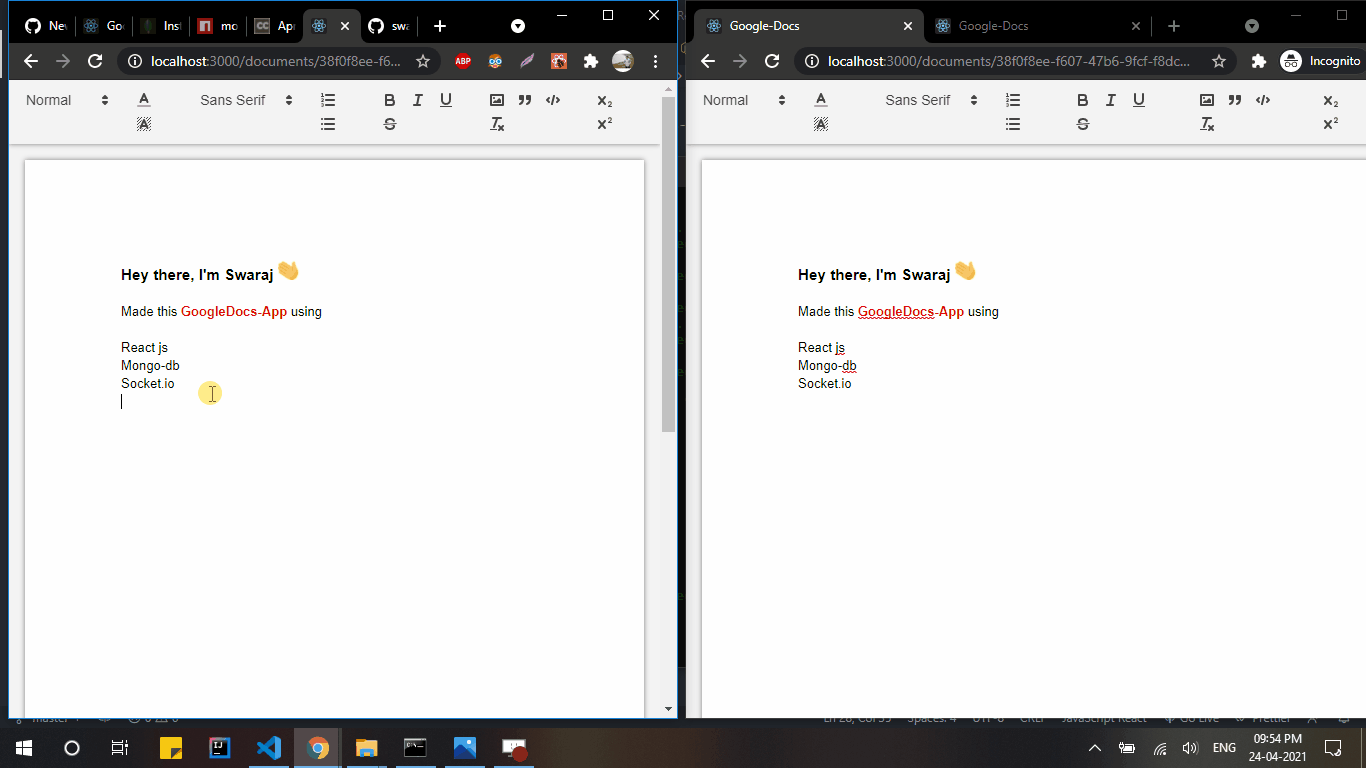Toggle italic in right Incognito window
1366x768 pixels.
pyautogui.click(x=1111, y=100)
